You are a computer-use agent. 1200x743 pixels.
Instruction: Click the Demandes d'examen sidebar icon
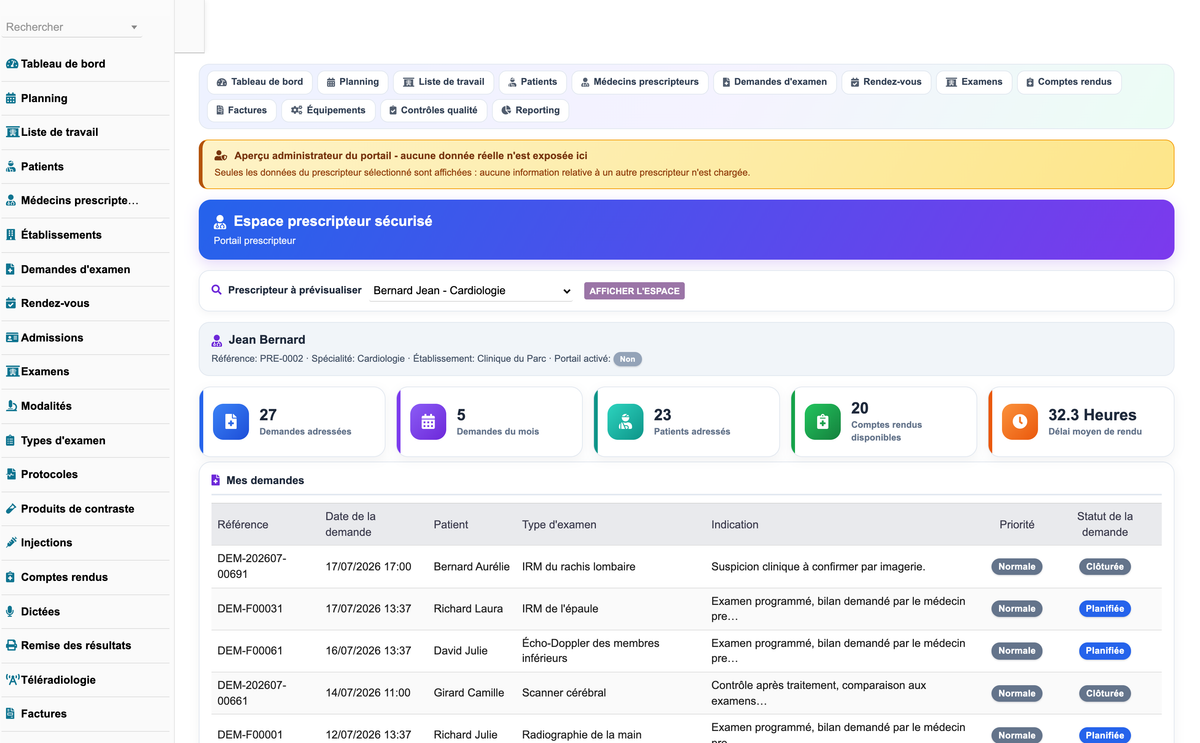11,269
